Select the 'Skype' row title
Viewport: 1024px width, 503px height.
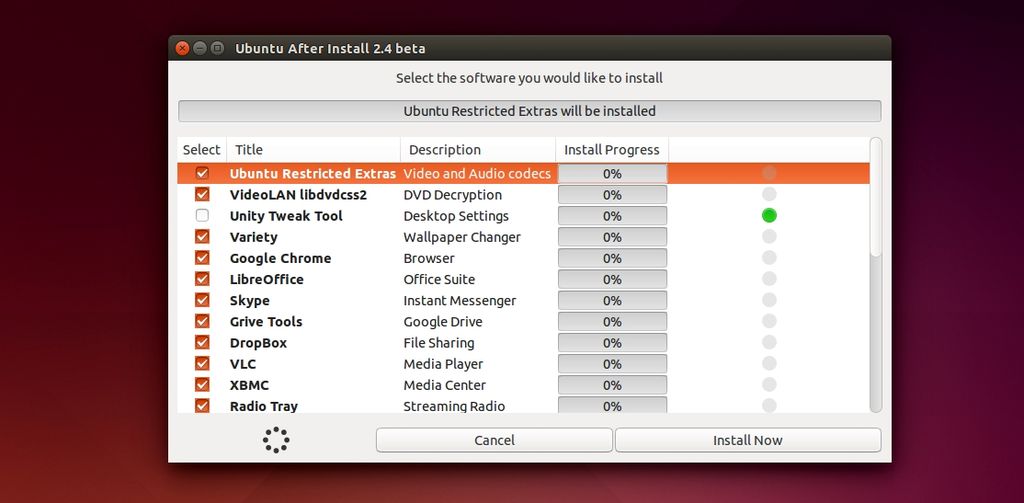click(249, 300)
